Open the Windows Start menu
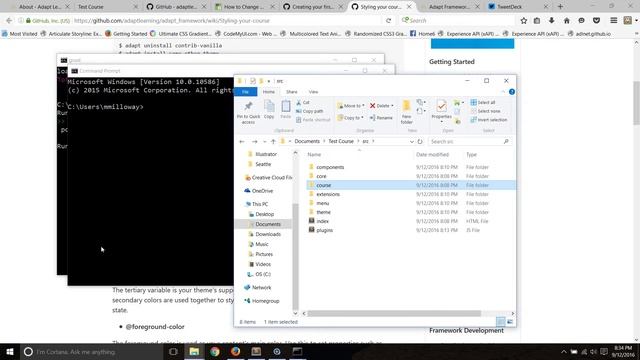640x360 pixels. coord(10,351)
